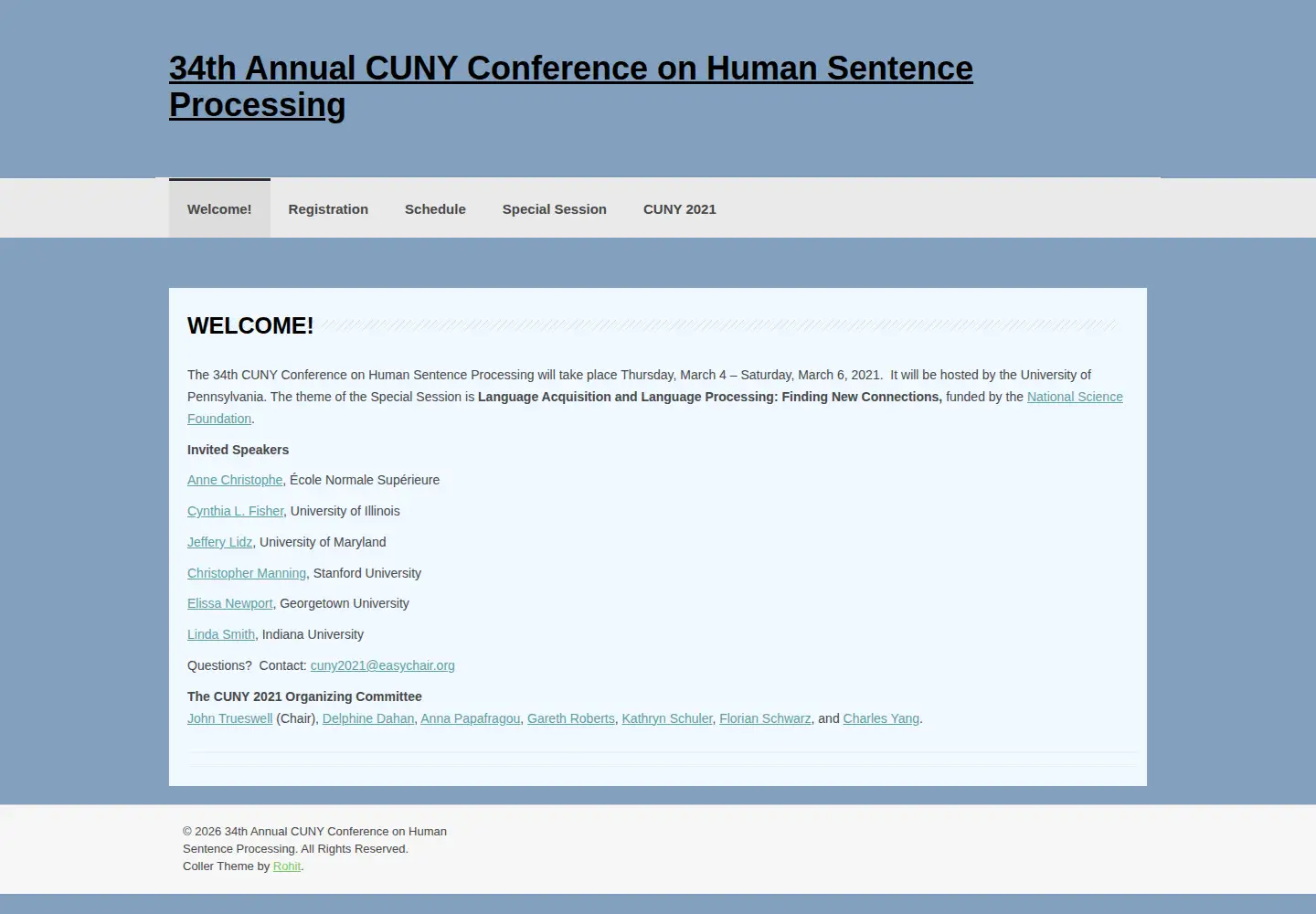This screenshot has height=914, width=1316.
Task: Click the École Normale Supérieure text
Action: (x=365, y=480)
